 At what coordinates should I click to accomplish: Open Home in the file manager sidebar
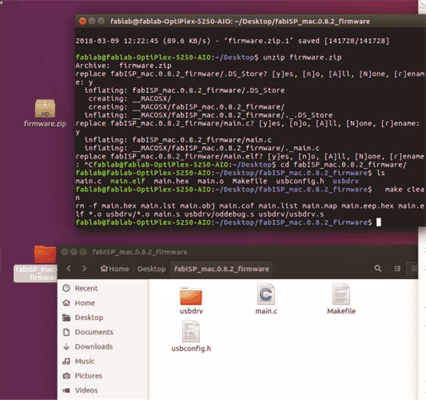coord(79,303)
